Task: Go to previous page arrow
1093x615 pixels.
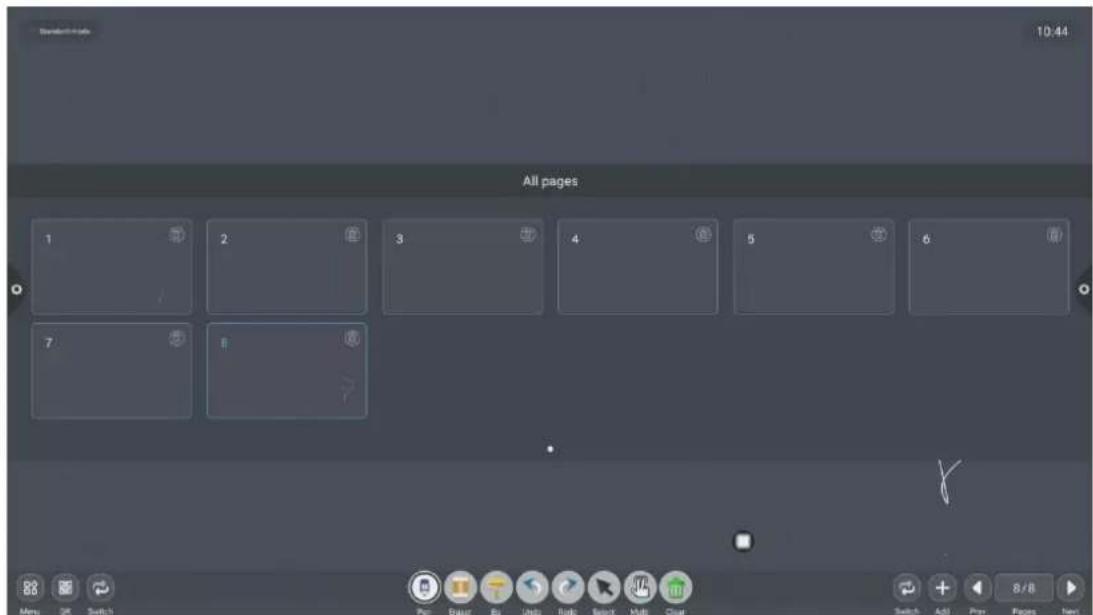Action: [977, 588]
